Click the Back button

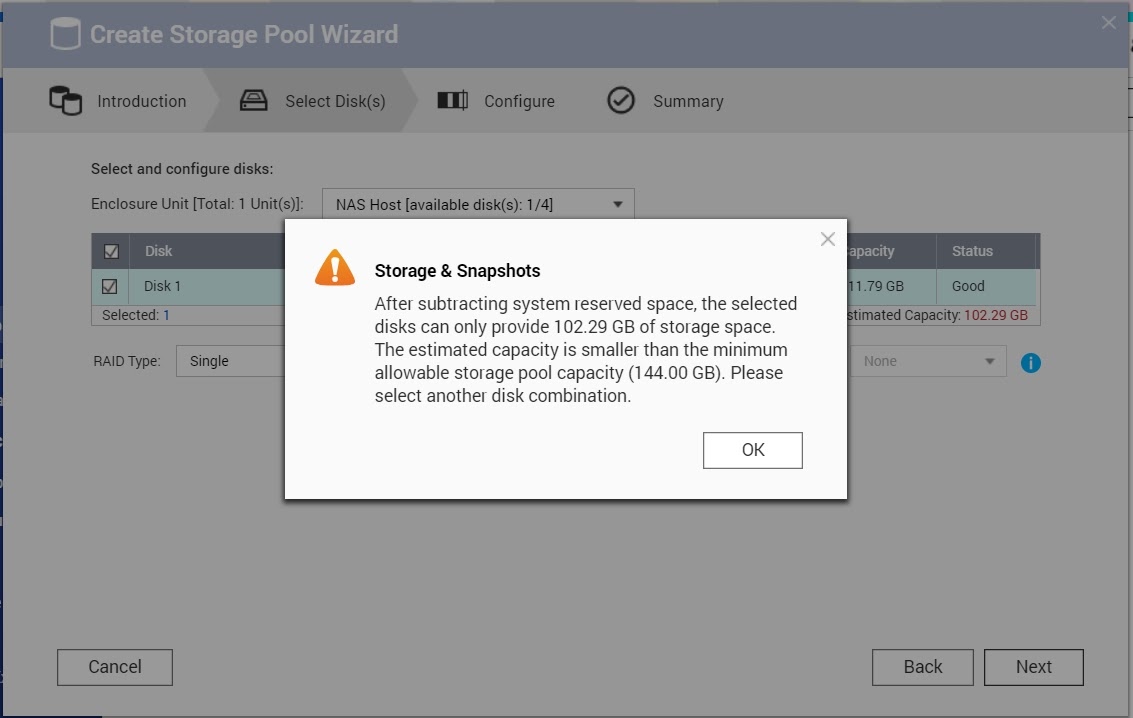922,667
